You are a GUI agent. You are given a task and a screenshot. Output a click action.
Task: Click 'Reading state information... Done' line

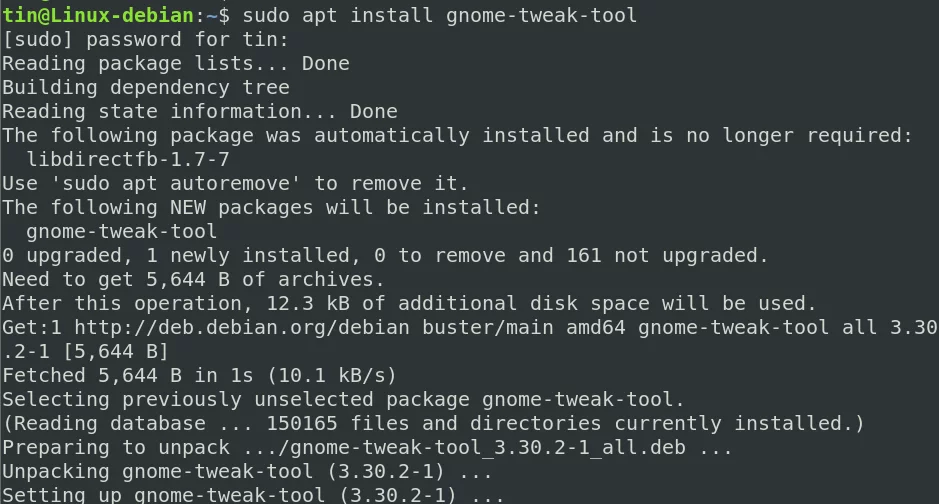200,111
